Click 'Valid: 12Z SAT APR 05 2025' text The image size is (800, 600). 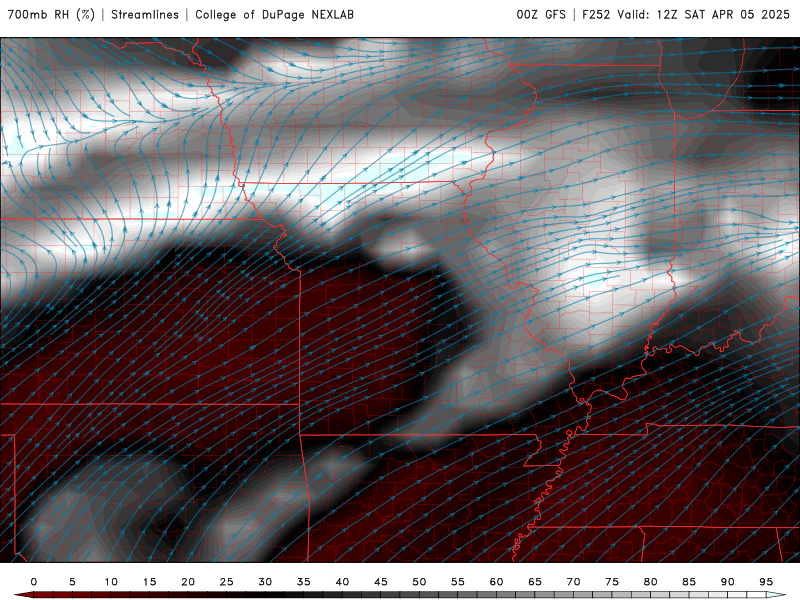pos(703,15)
